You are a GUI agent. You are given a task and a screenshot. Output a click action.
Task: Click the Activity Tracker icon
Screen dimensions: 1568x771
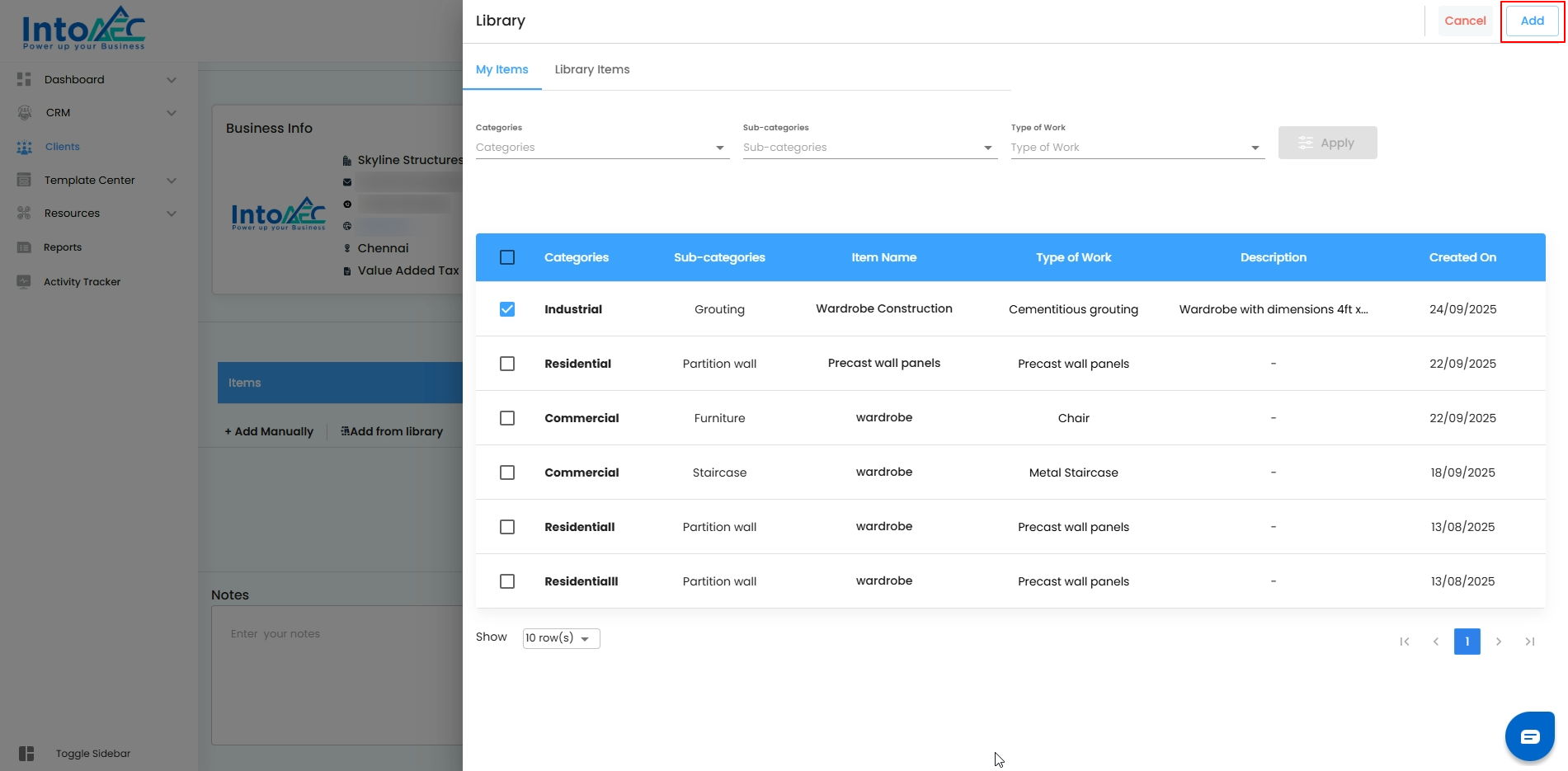[24, 282]
